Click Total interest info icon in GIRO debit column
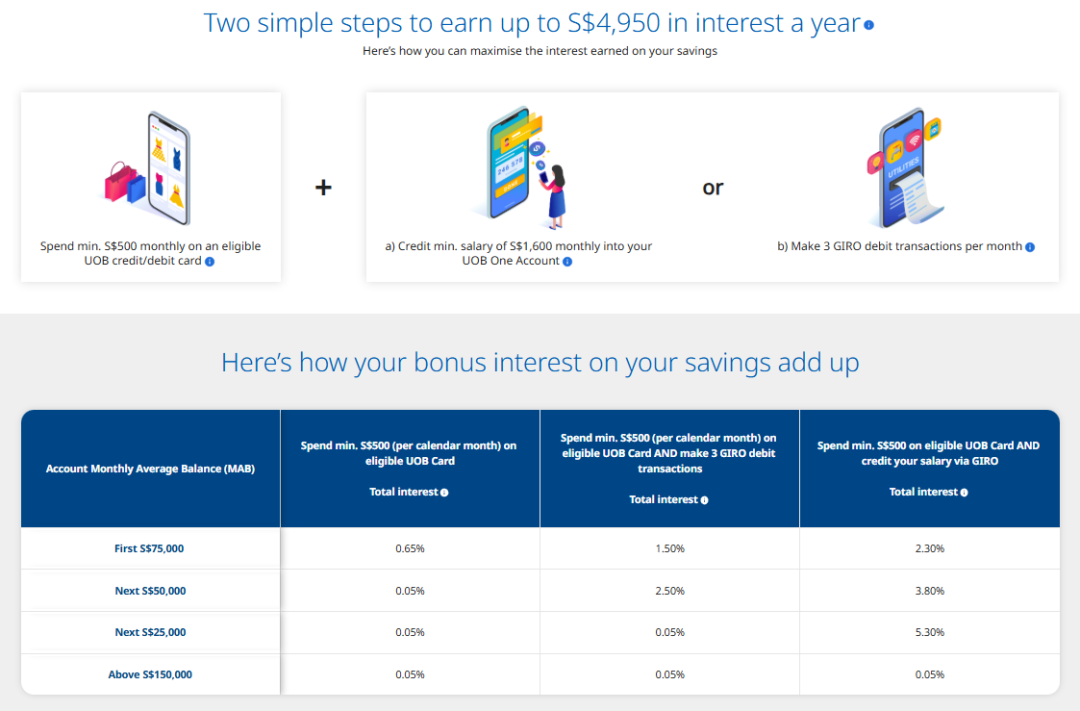The image size is (1080, 711). click(x=704, y=500)
